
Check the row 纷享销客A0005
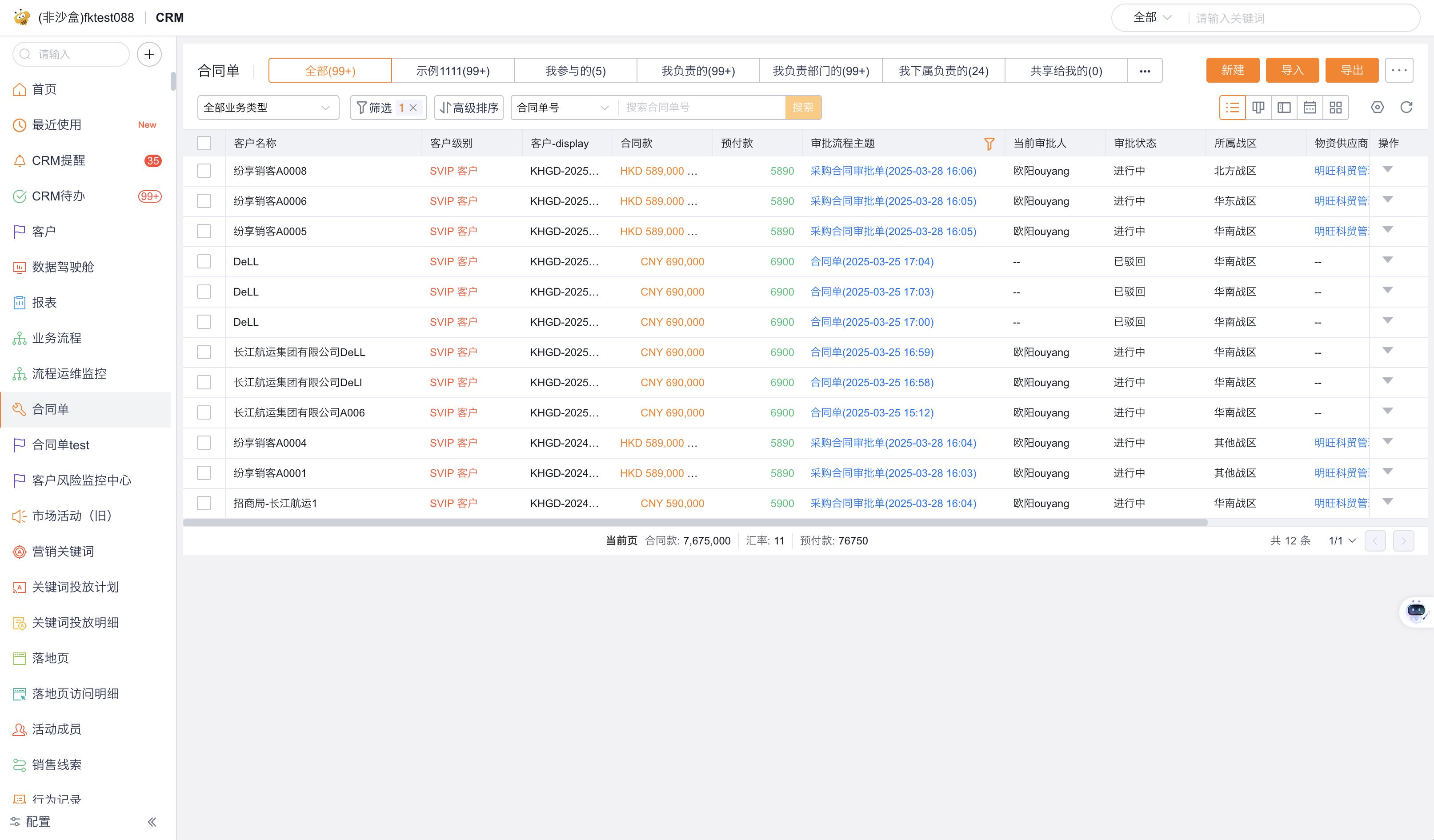(204, 231)
